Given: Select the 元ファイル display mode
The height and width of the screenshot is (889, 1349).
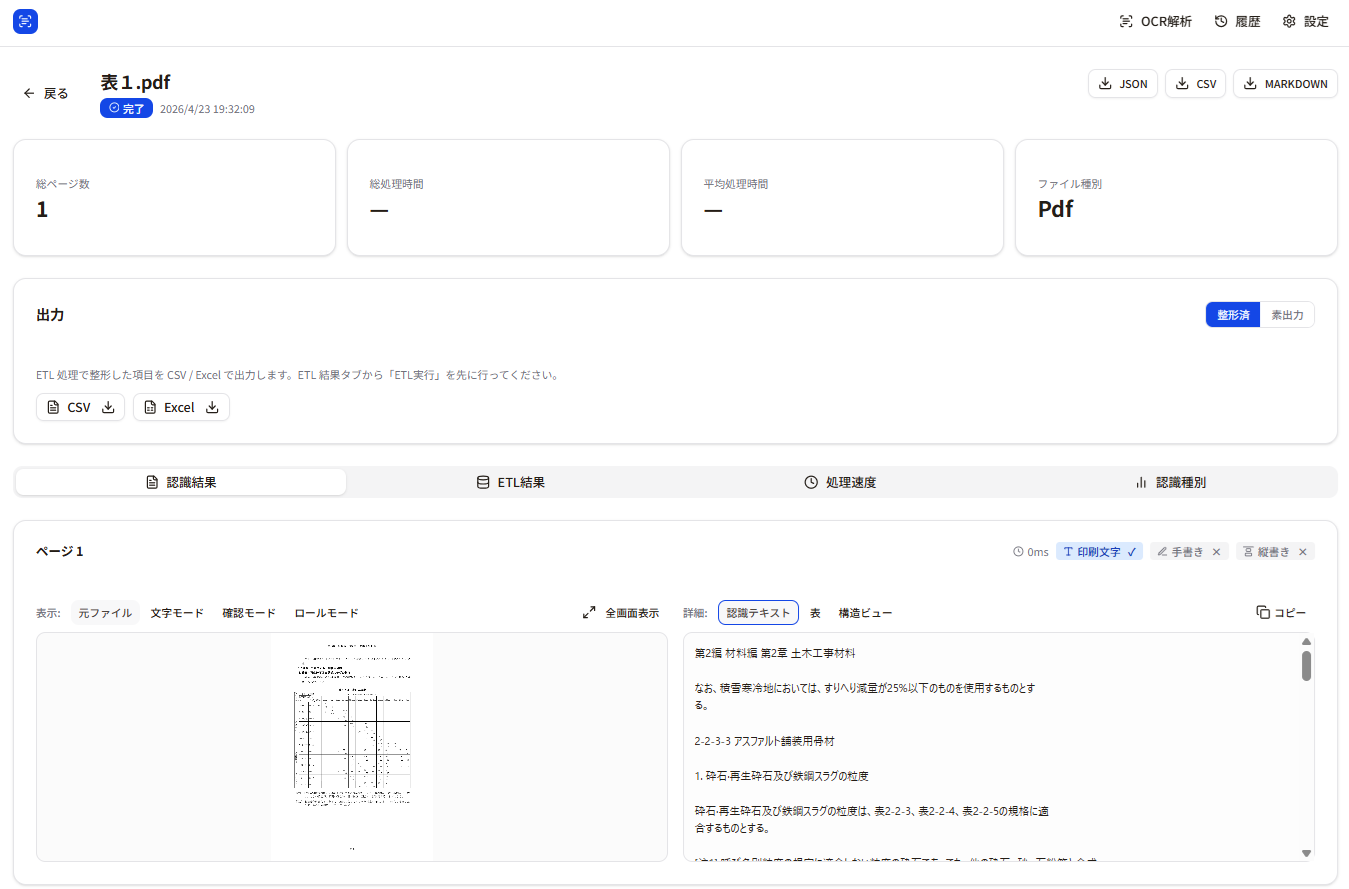Looking at the screenshot, I should [x=105, y=613].
